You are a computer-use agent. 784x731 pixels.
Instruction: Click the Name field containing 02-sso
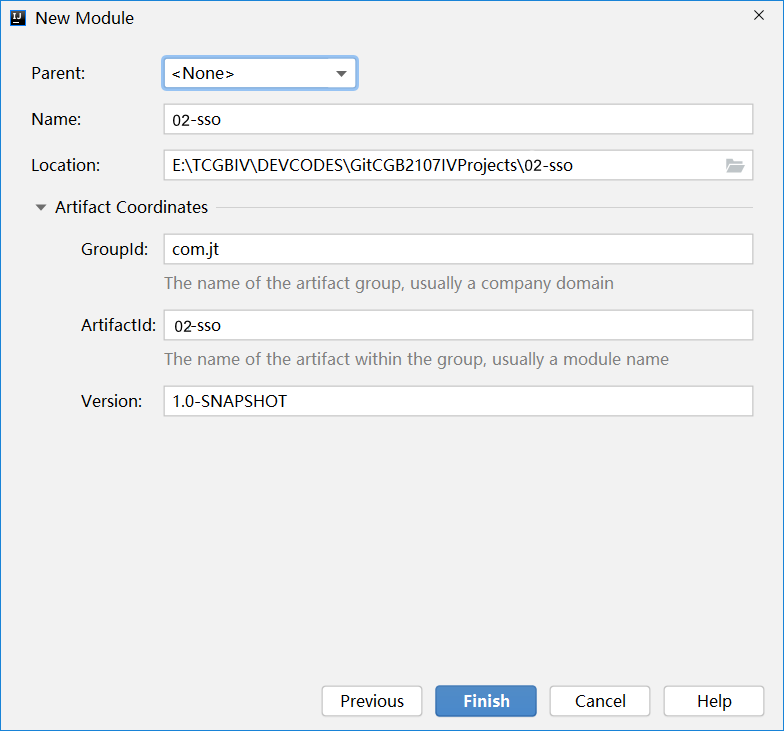pyautogui.click(x=458, y=119)
